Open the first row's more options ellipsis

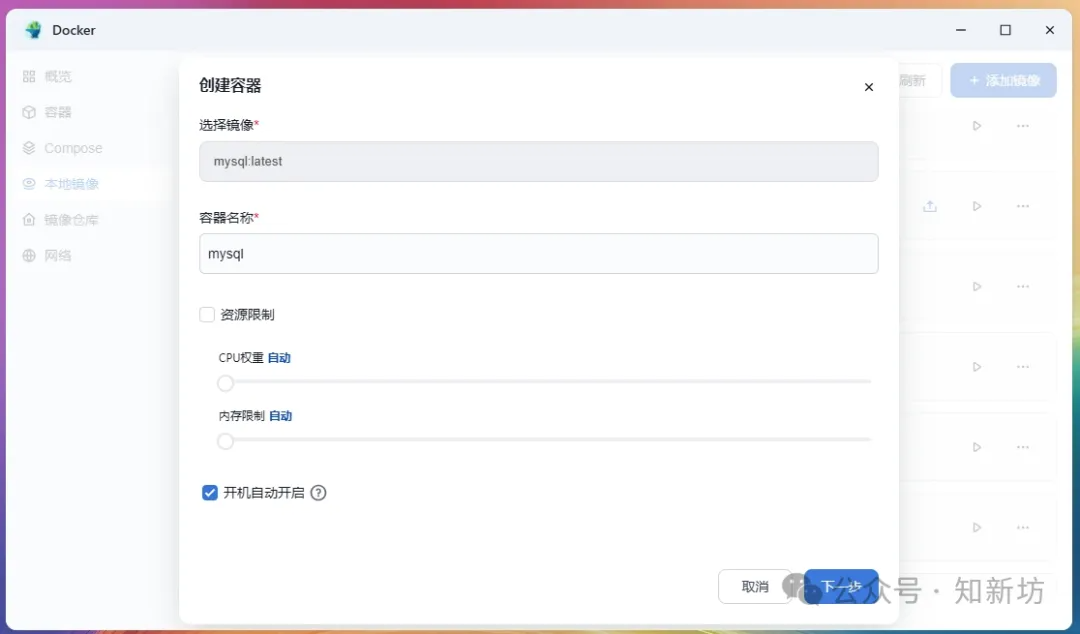click(x=1022, y=126)
